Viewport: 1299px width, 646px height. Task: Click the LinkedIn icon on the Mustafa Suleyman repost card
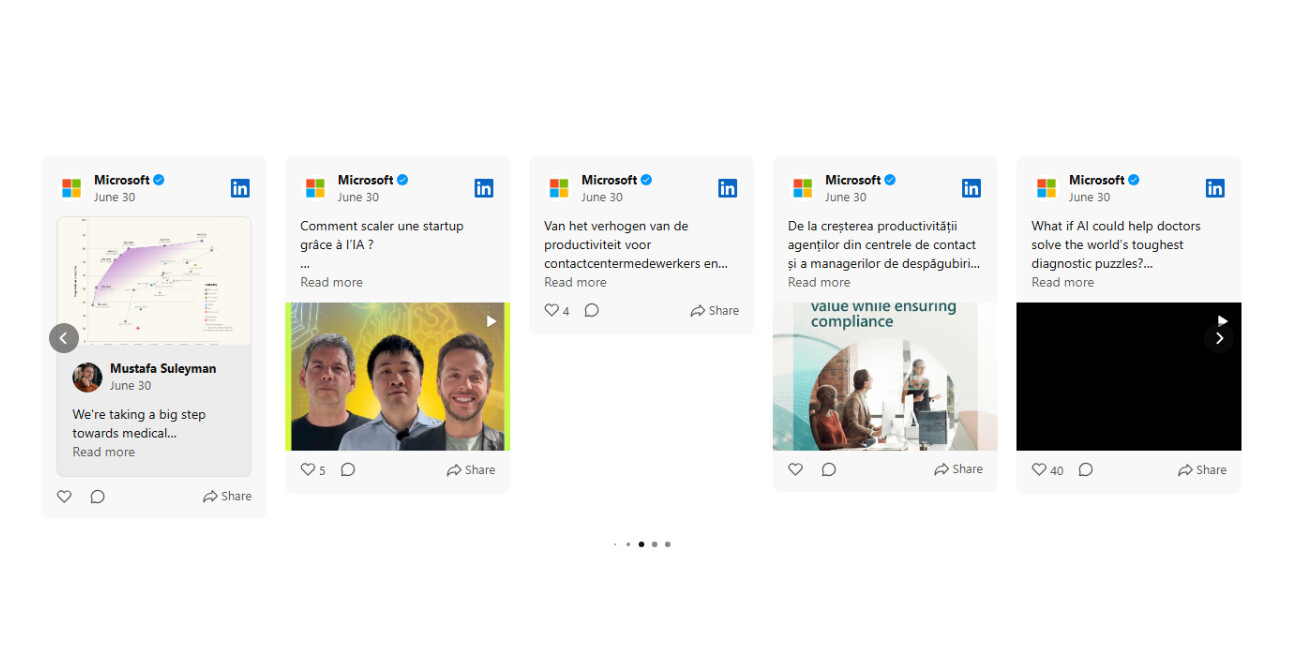[240, 188]
